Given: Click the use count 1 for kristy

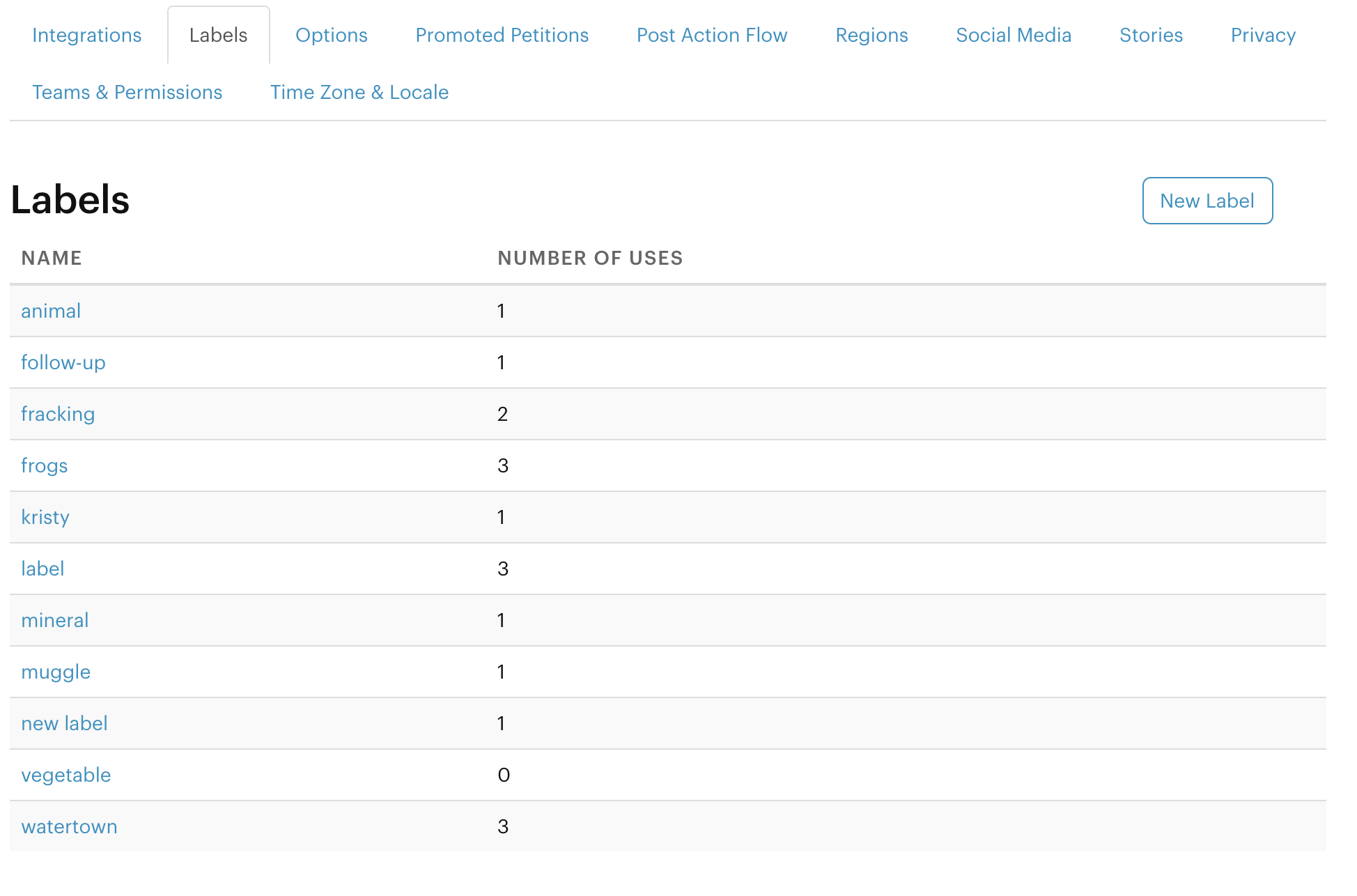Looking at the screenshot, I should (501, 517).
